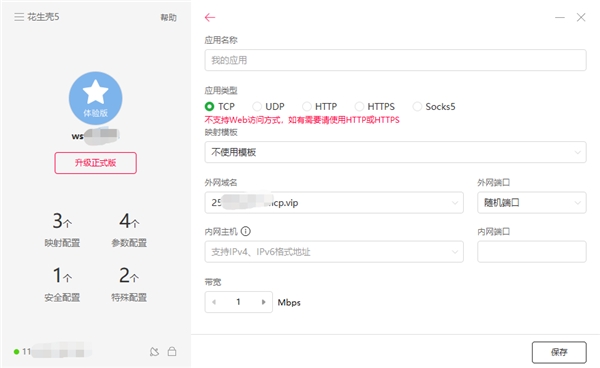Expand the 外网域名 domain dropdown
The image size is (600, 368).
click(334, 203)
